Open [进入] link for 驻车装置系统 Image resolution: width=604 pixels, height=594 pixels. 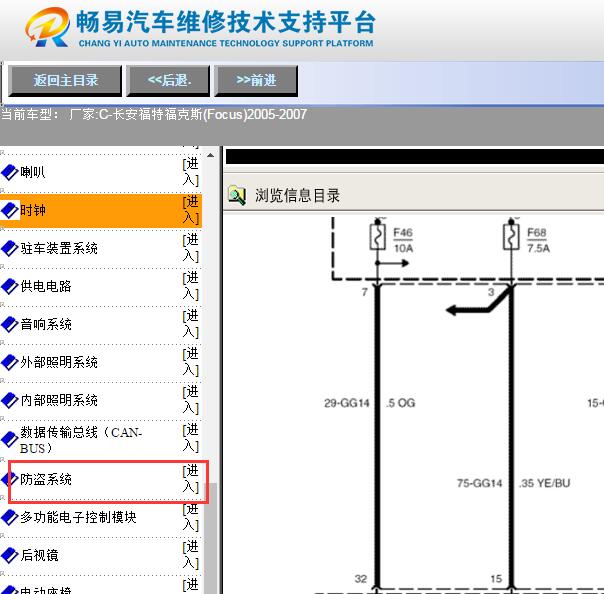coord(191,248)
